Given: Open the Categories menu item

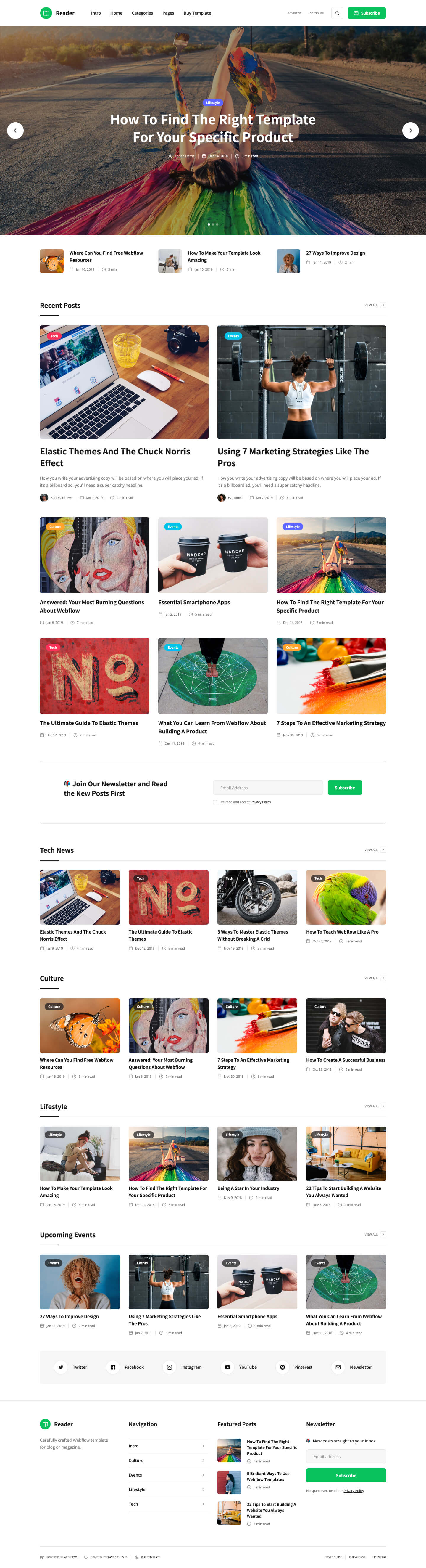Looking at the screenshot, I should (142, 13).
